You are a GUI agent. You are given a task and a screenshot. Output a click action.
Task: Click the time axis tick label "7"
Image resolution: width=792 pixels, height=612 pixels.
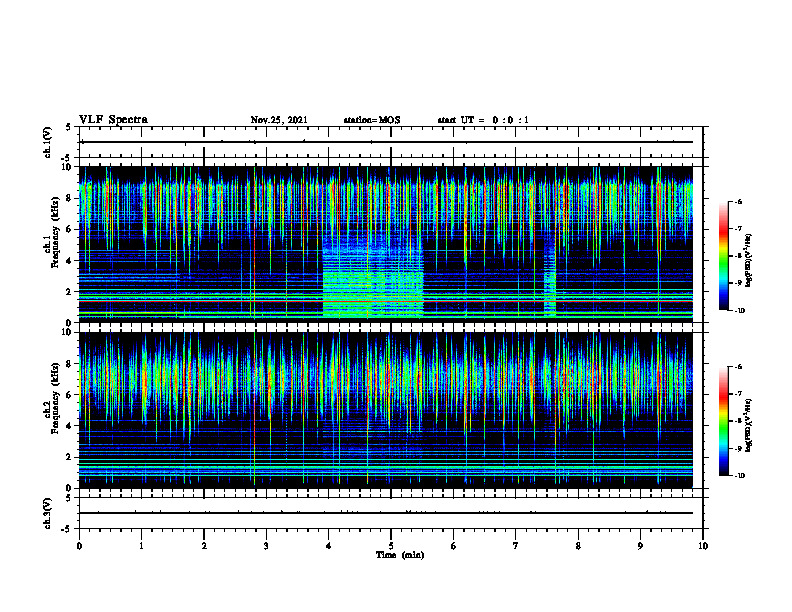tap(516, 546)
